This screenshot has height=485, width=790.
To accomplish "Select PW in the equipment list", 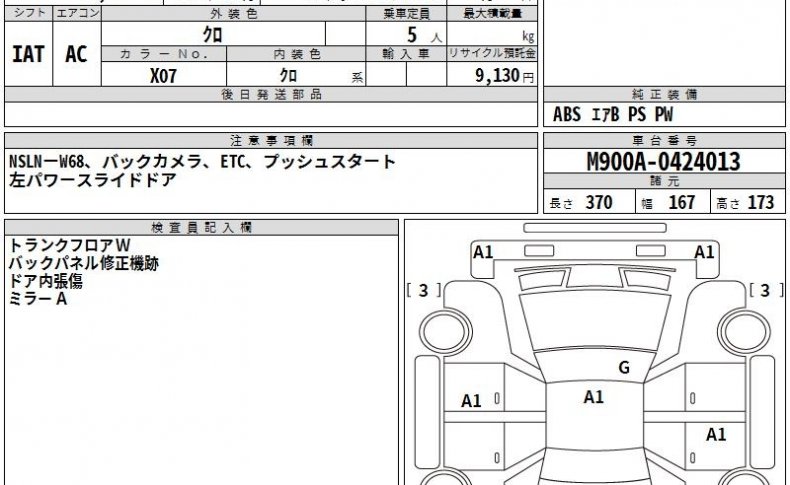I will tap(664, 114).
